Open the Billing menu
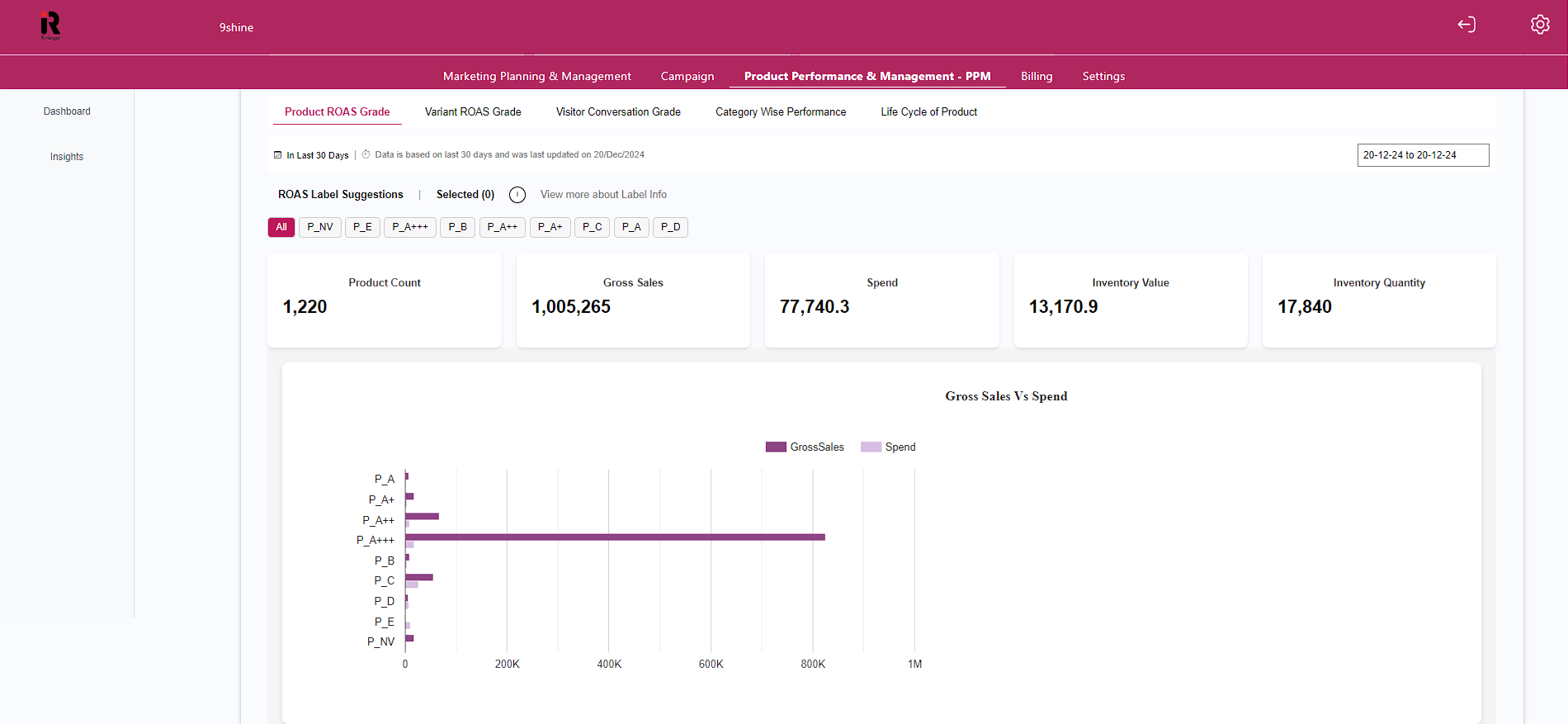Screen dimensions: 1568x724 (x=1037, y=76)
